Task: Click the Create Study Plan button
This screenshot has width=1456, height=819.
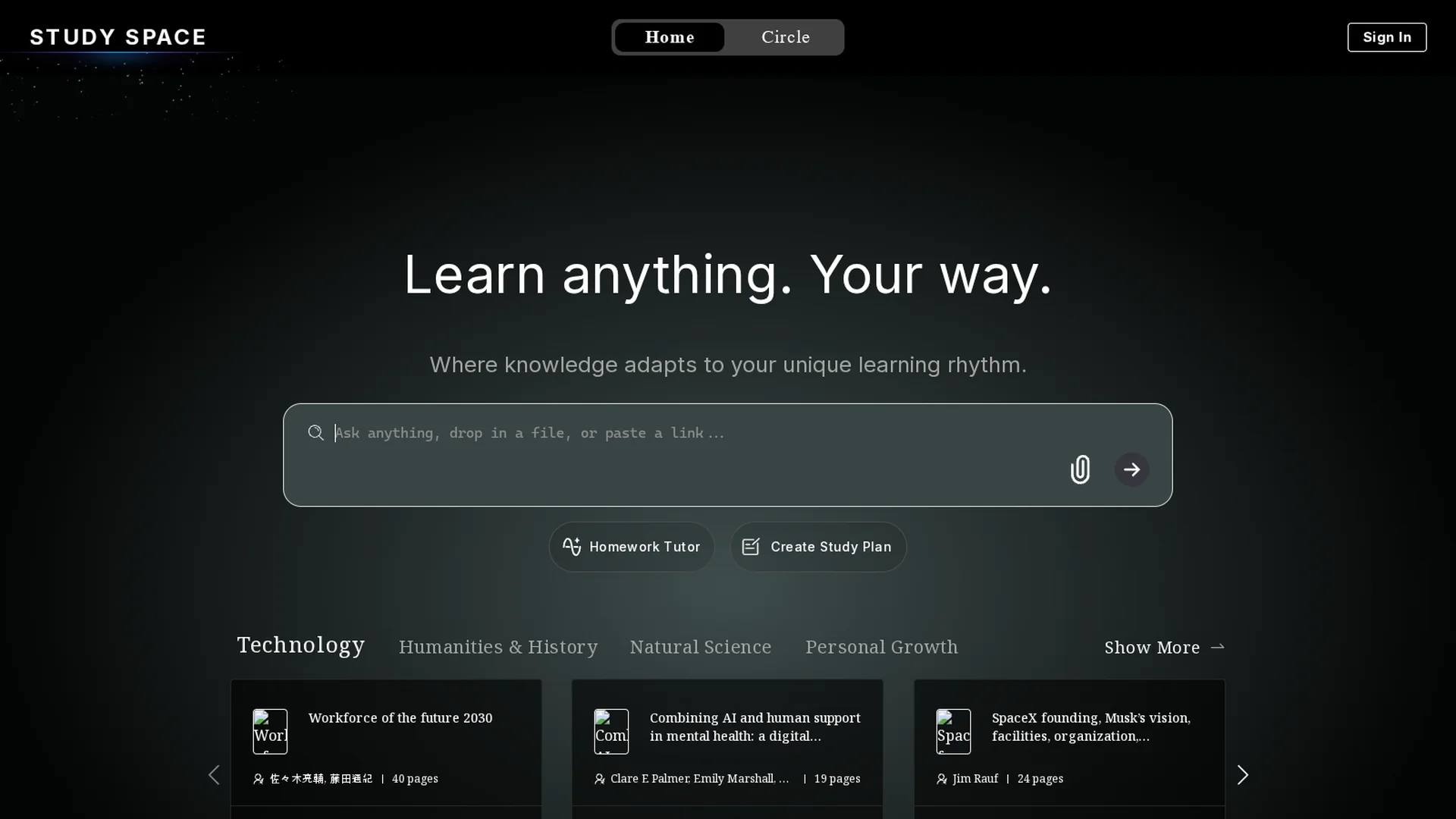Action: (x=818, y=547)
